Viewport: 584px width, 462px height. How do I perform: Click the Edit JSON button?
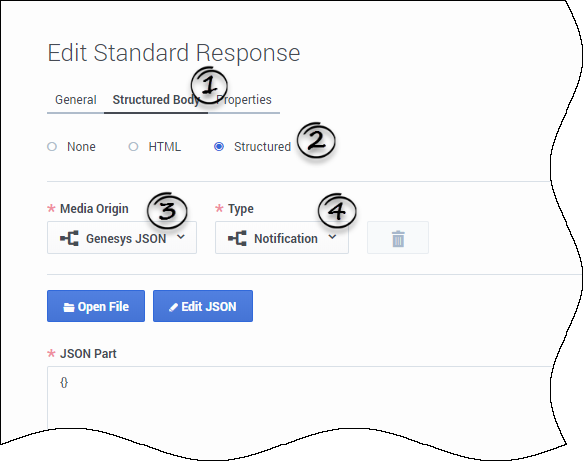click(203, 306)
